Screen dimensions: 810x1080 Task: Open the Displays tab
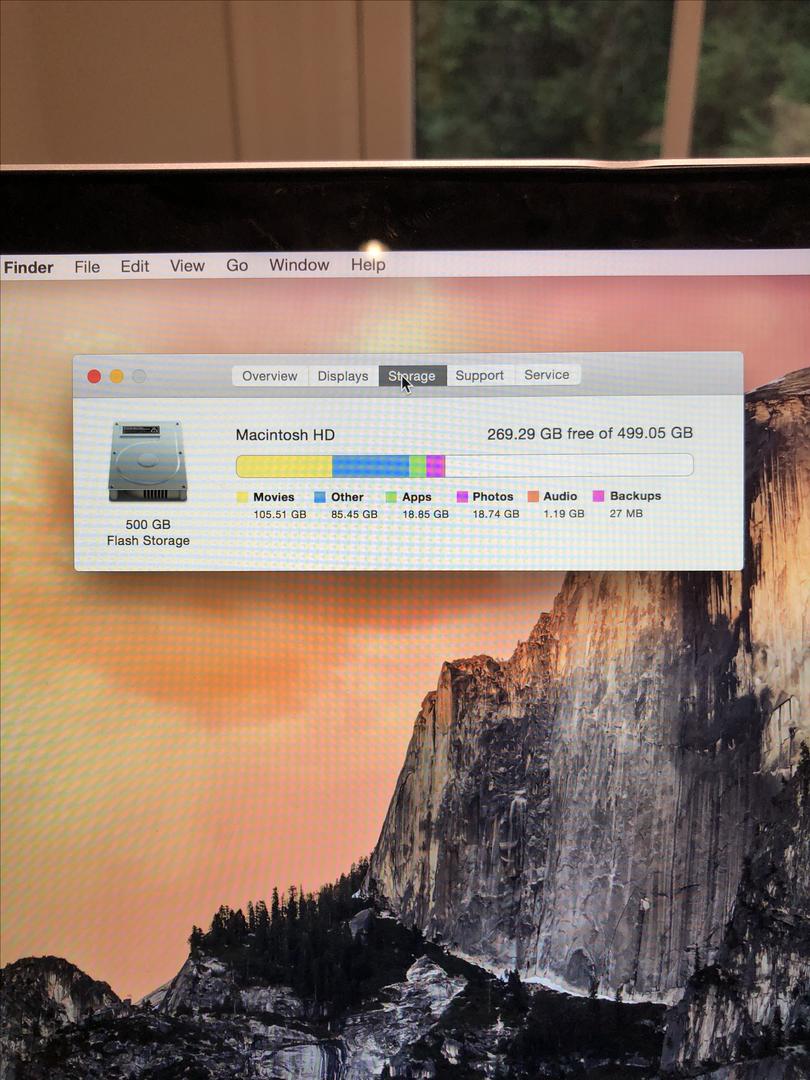(x=343, y=376)
